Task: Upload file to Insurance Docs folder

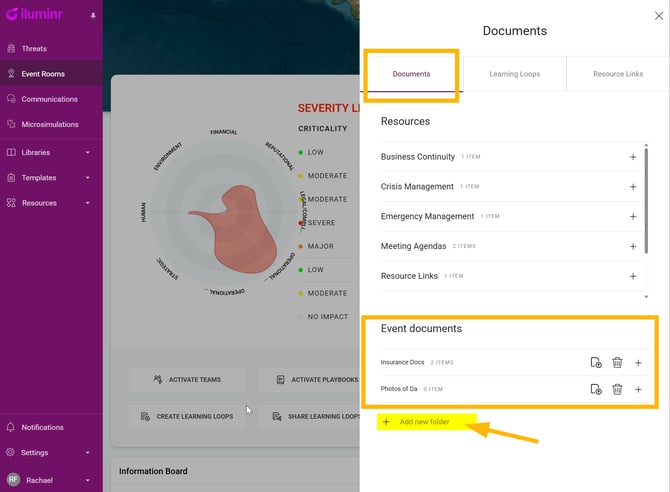Action: point(596,362)
